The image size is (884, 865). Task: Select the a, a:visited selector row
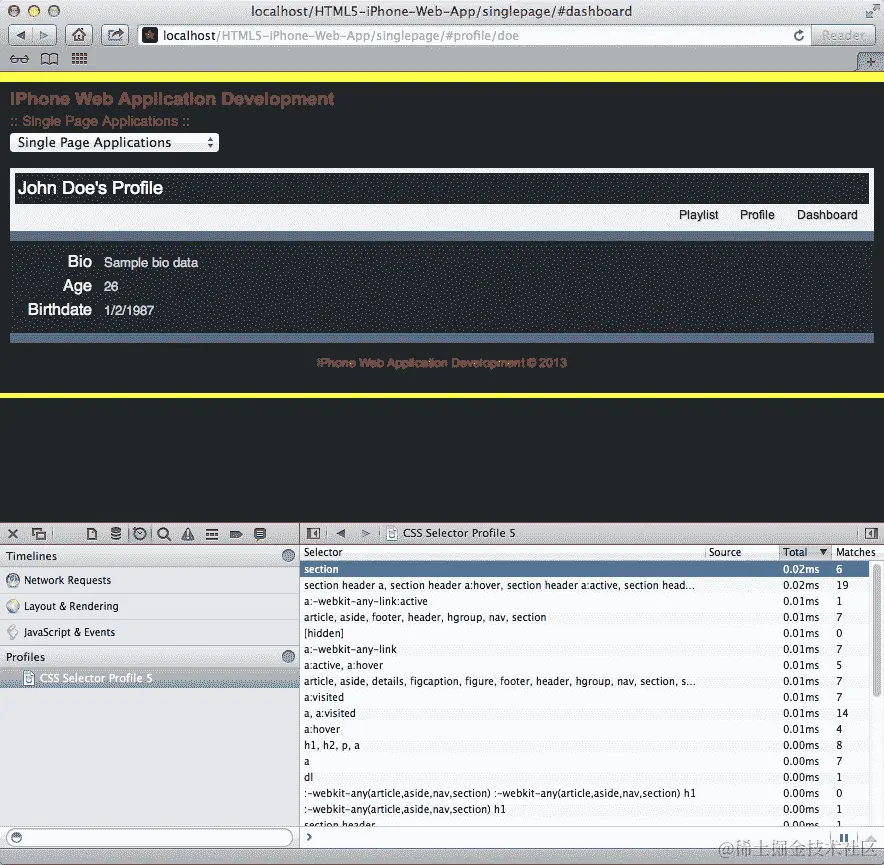pyautogui.click(x=585, y=713)
